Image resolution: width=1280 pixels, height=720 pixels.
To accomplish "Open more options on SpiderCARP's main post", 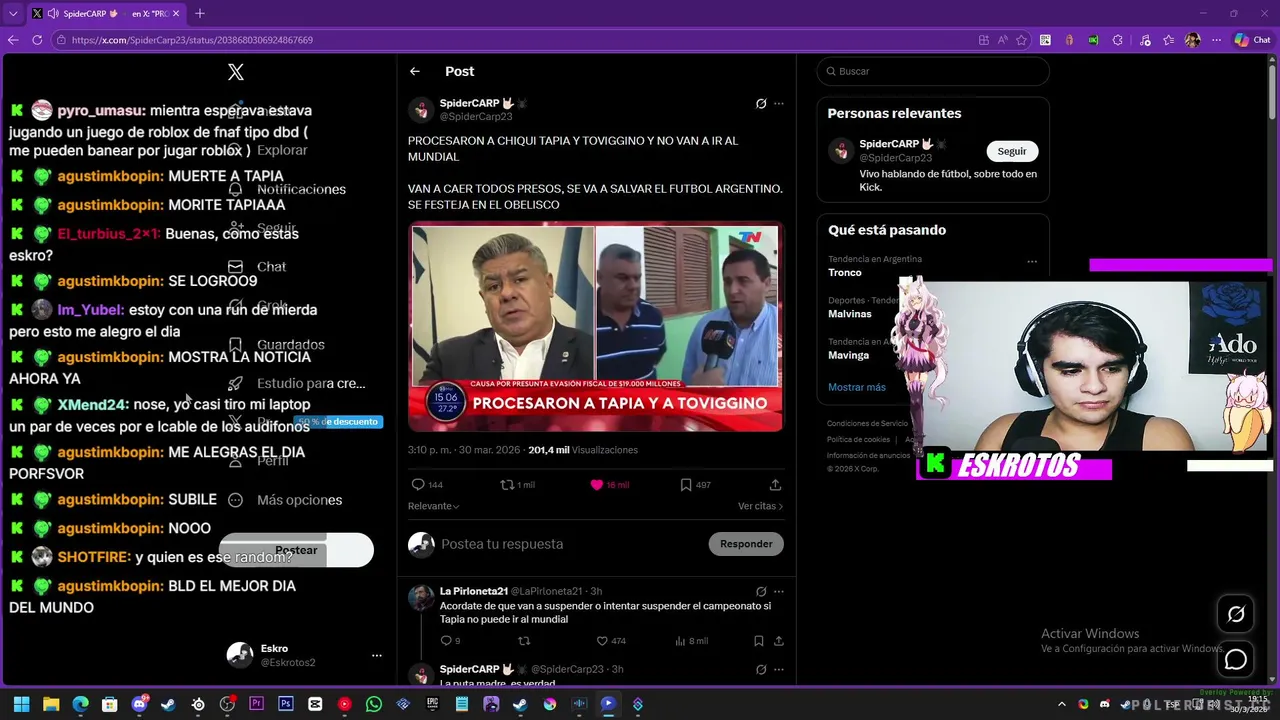I will pos(779,104).
